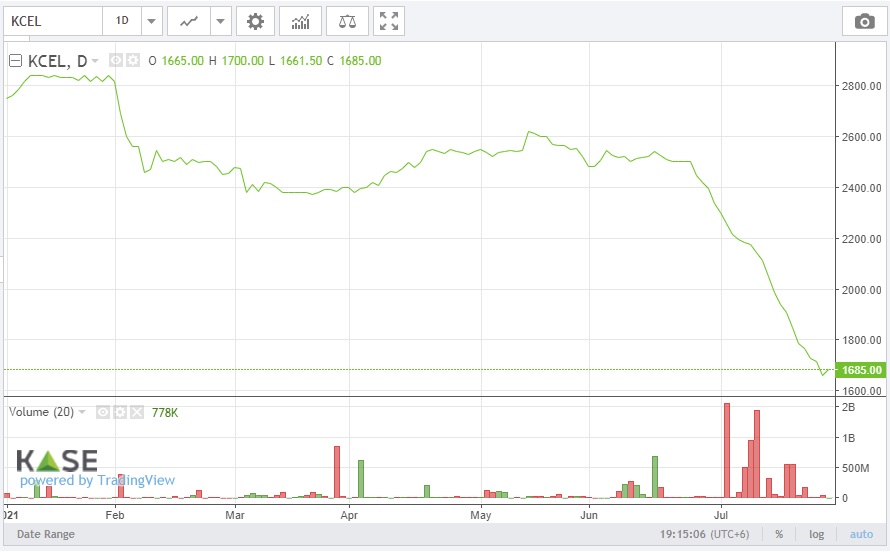
Task: Enter fullscreen mode with arrows icon
Action: pos(391,21)
